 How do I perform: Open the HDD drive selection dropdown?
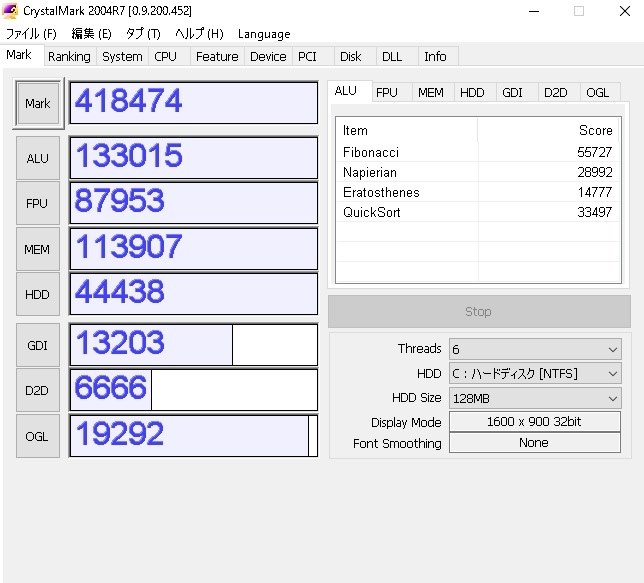coord(534,374)
